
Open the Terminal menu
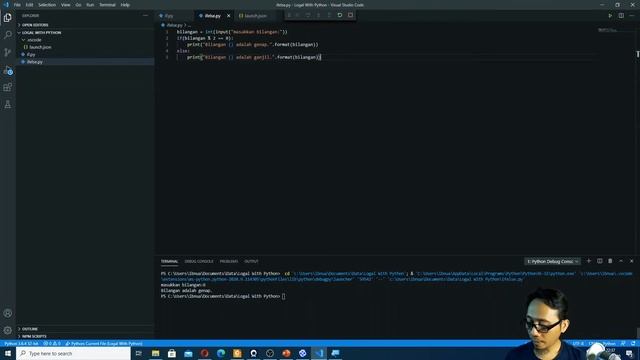pyautogui.click(x=107, y=5)
